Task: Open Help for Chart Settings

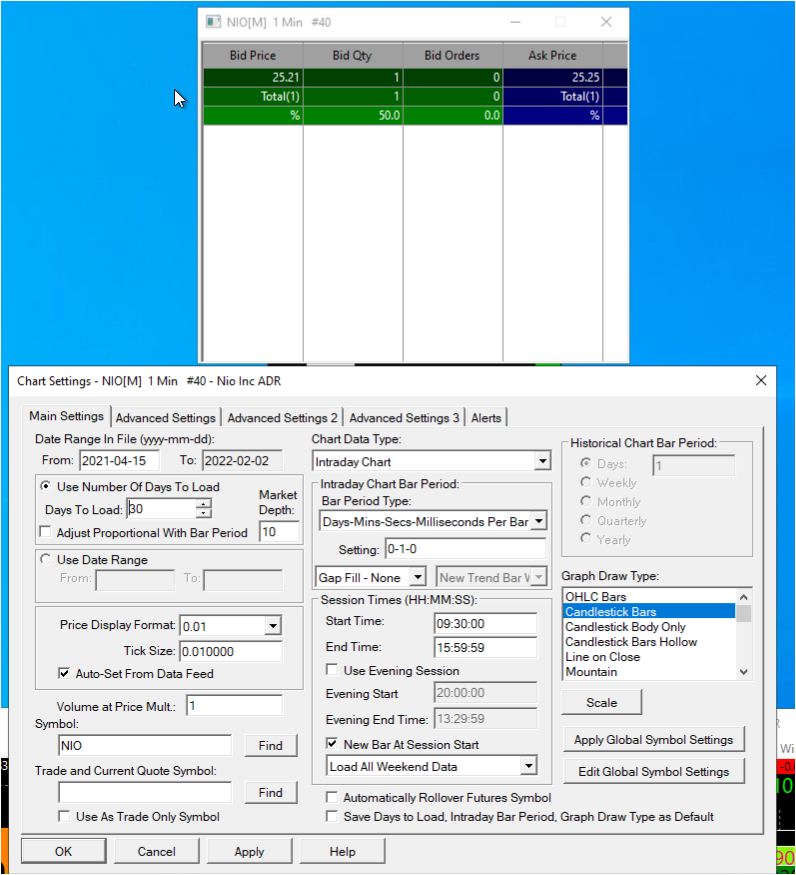Action: click(x=343, y=852)
